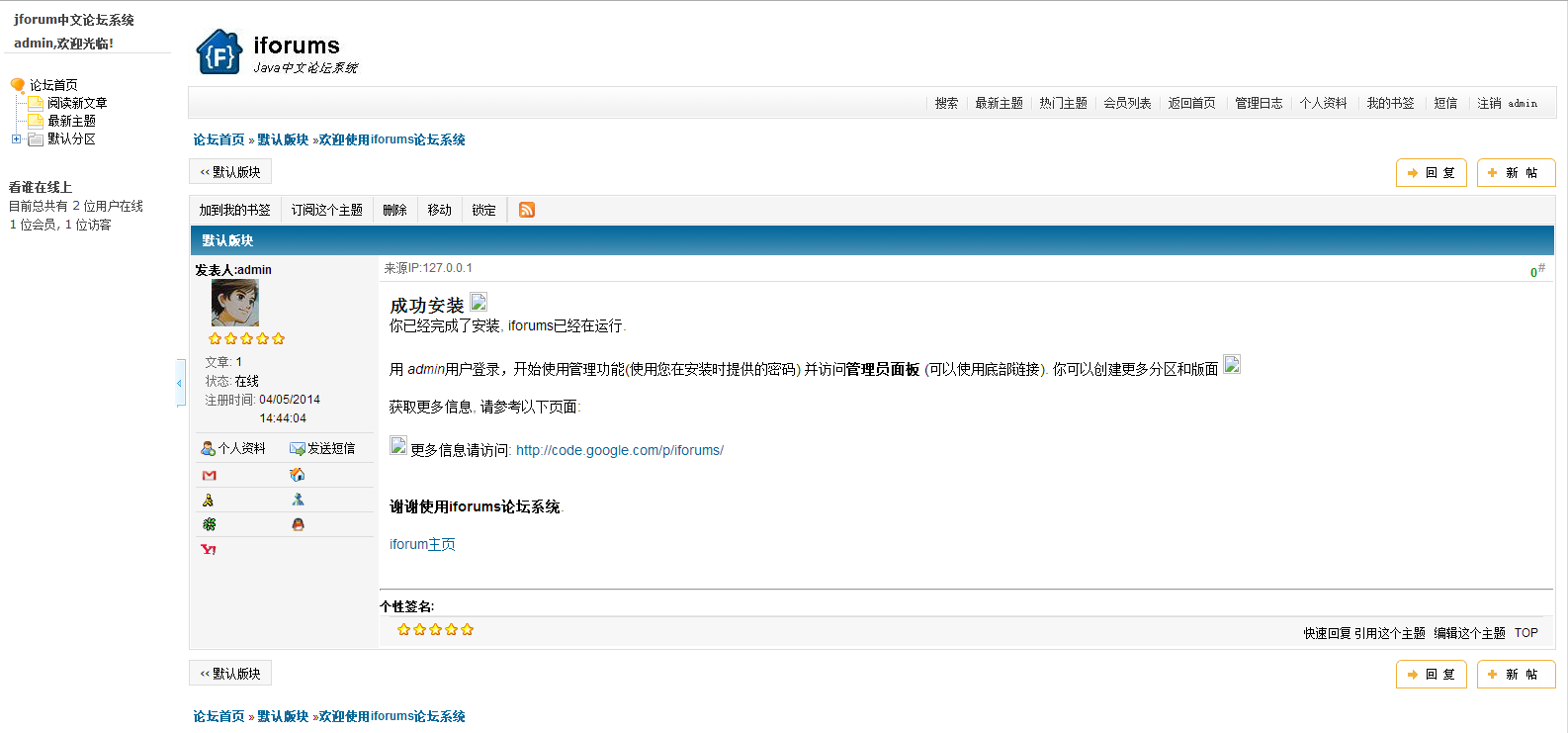Click 管理员面板 bold text in post
The width and height of the screenshot is (1568, 733).
(882, 369)
